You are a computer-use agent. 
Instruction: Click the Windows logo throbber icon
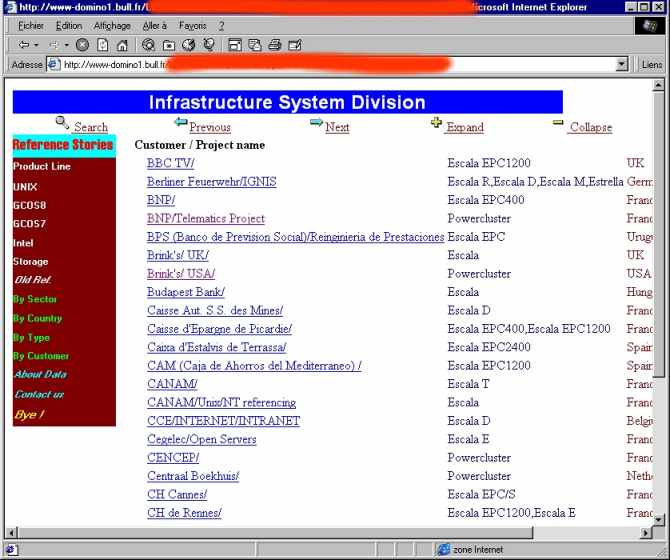click(x=650, y=26)
